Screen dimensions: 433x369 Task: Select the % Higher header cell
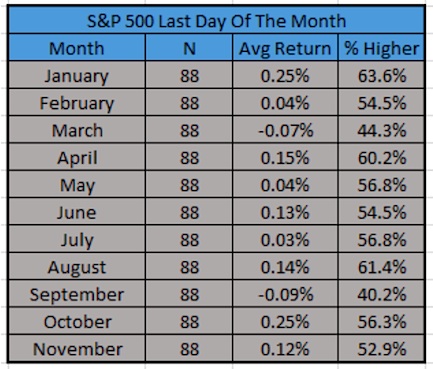pos(381,48)
